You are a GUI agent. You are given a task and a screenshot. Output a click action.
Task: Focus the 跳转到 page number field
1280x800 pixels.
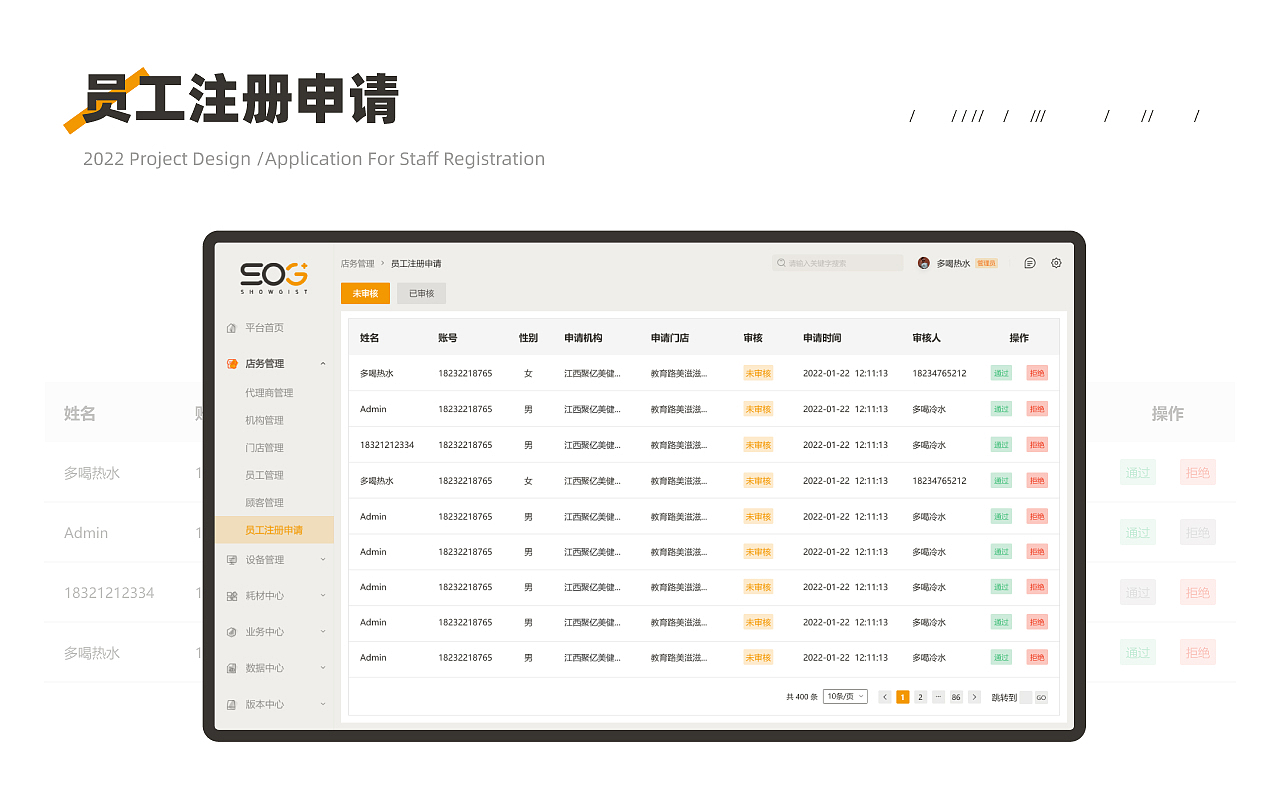pos(1026,698)
